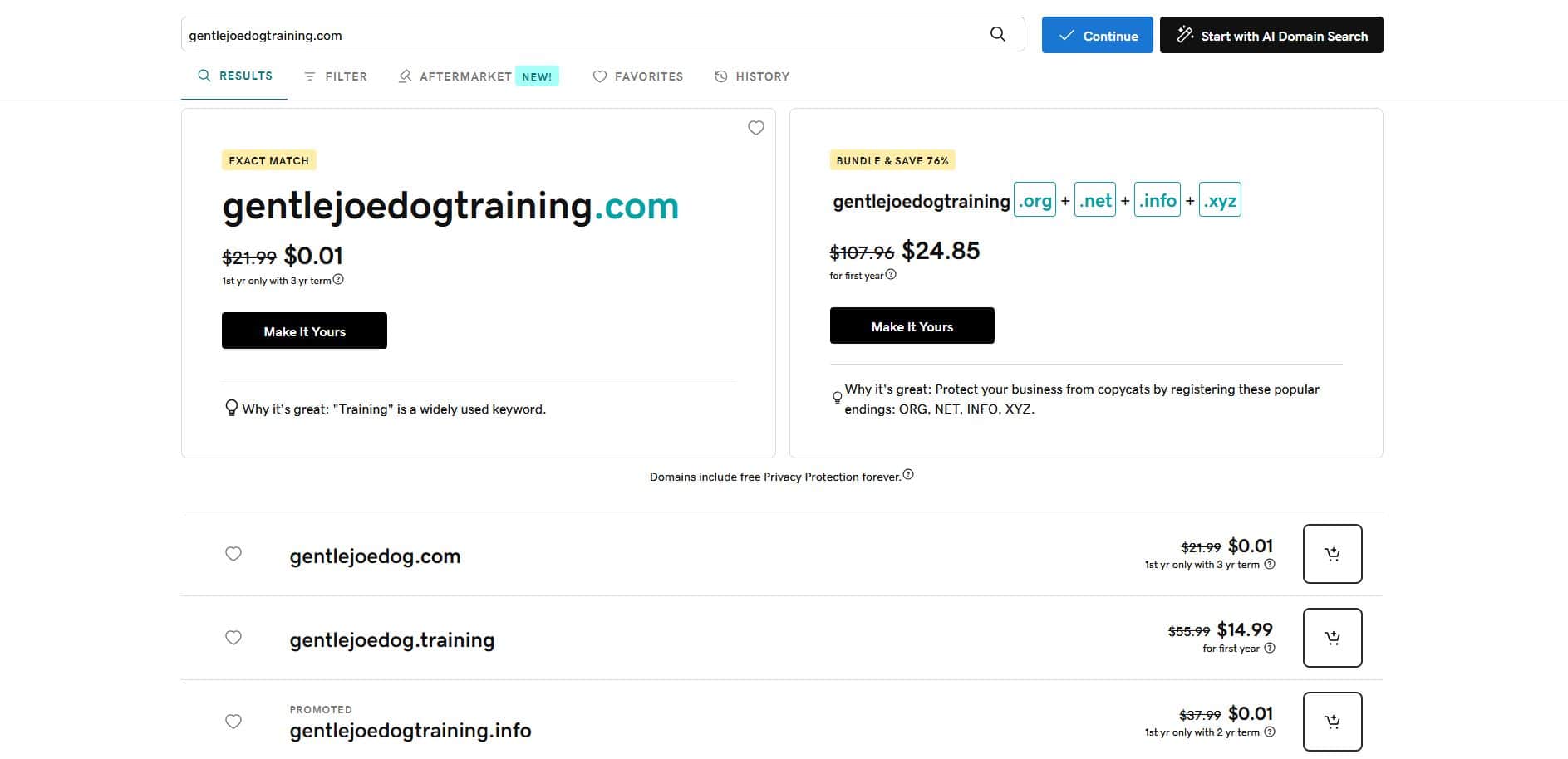Click the search magnifier icon
Image resolution: width=1568 pixels, height=759 pixels.
click(997, 34)
